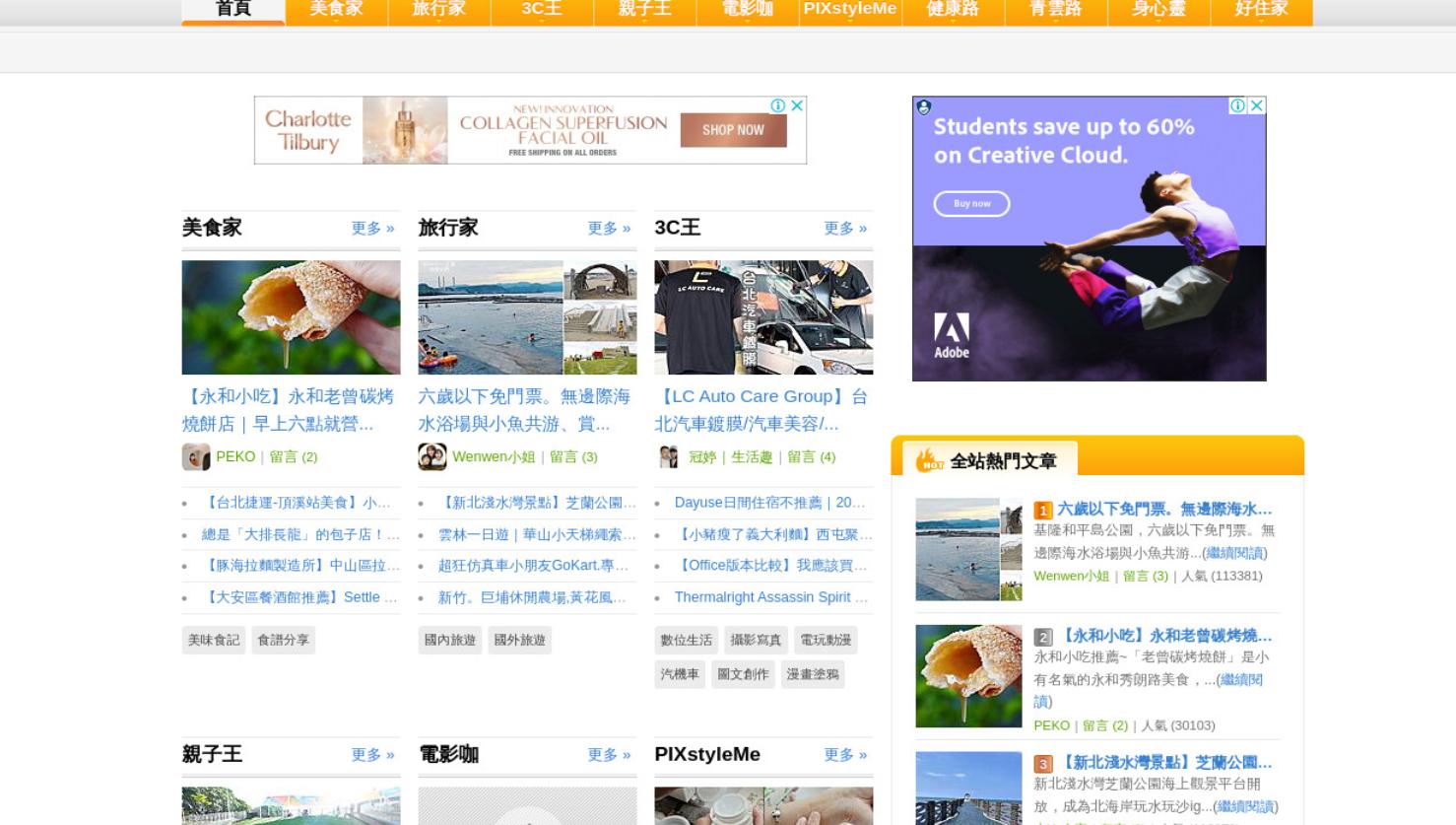
Task: Open AdChoices info on Charlotte Tilbury ad
Action: 778,105
